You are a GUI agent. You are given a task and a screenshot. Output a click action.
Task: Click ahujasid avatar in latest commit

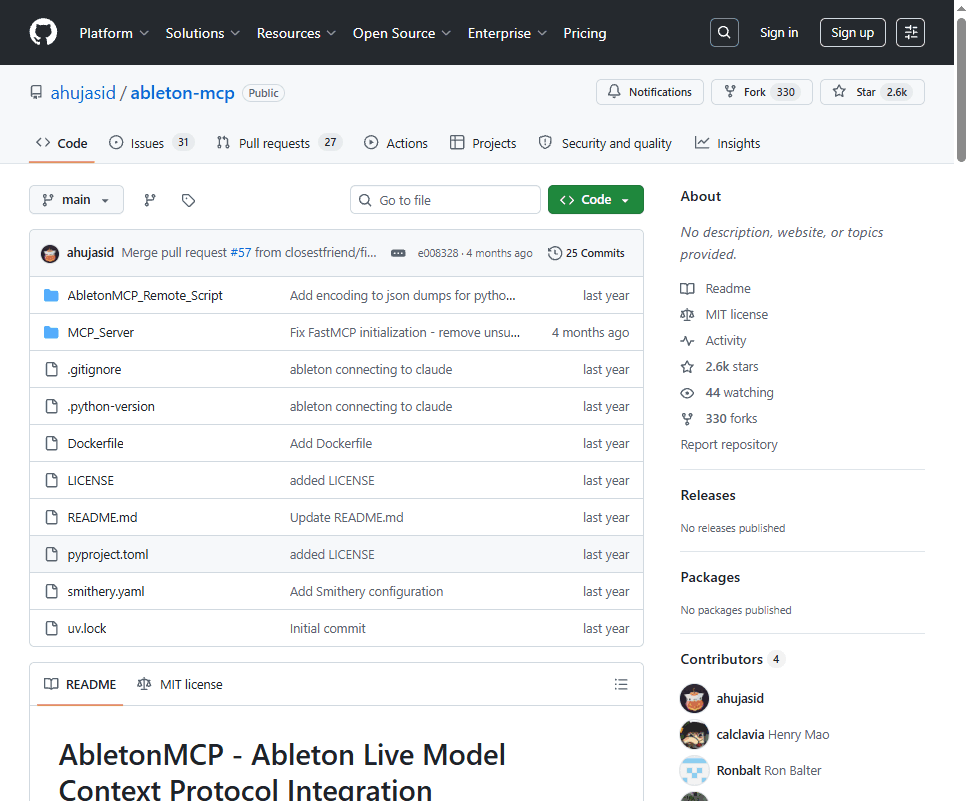50,253
